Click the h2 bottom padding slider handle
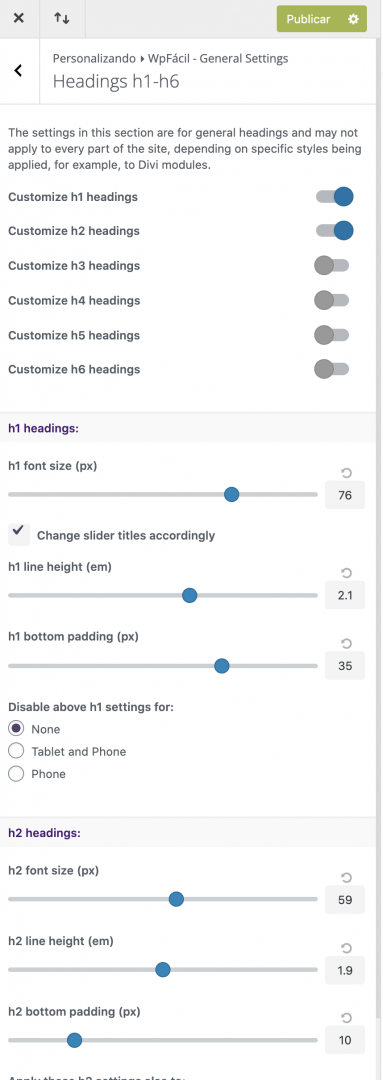 point(74,1040)
